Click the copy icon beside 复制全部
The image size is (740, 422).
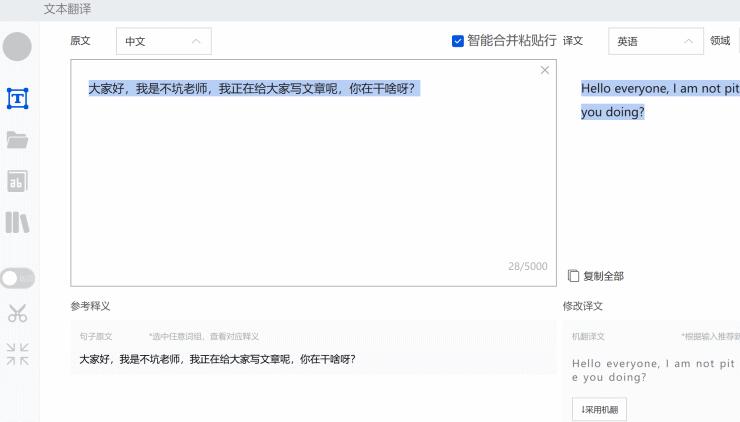[573, 276]
